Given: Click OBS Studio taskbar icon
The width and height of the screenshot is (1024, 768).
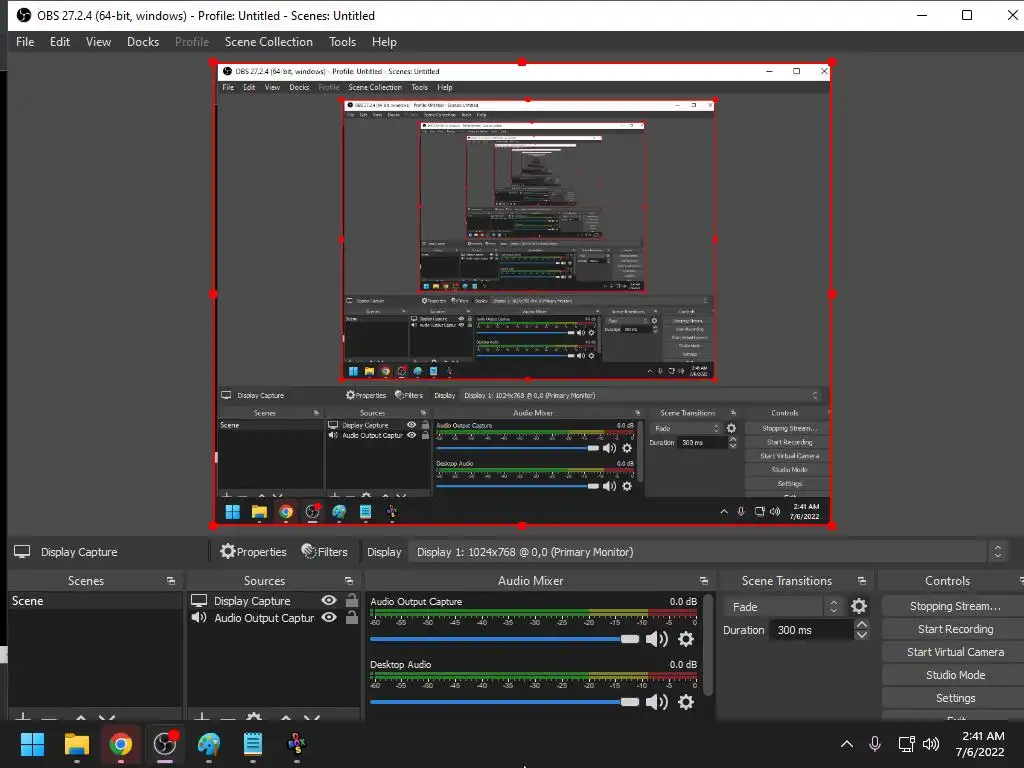Looking at the screenshot, I should [x=165, y=744].
